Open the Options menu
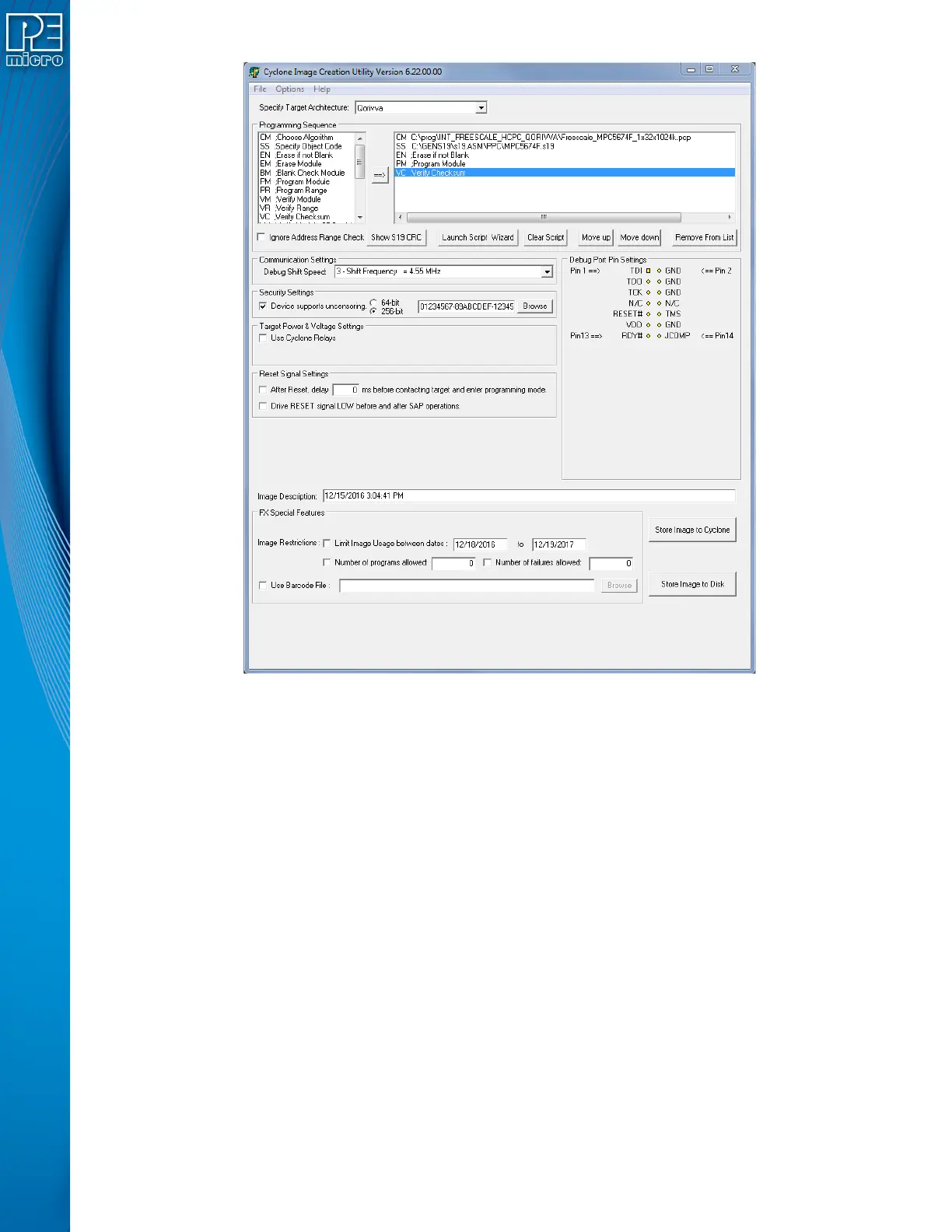This screenshot has width=952, height=1232. tap(289, 89)
